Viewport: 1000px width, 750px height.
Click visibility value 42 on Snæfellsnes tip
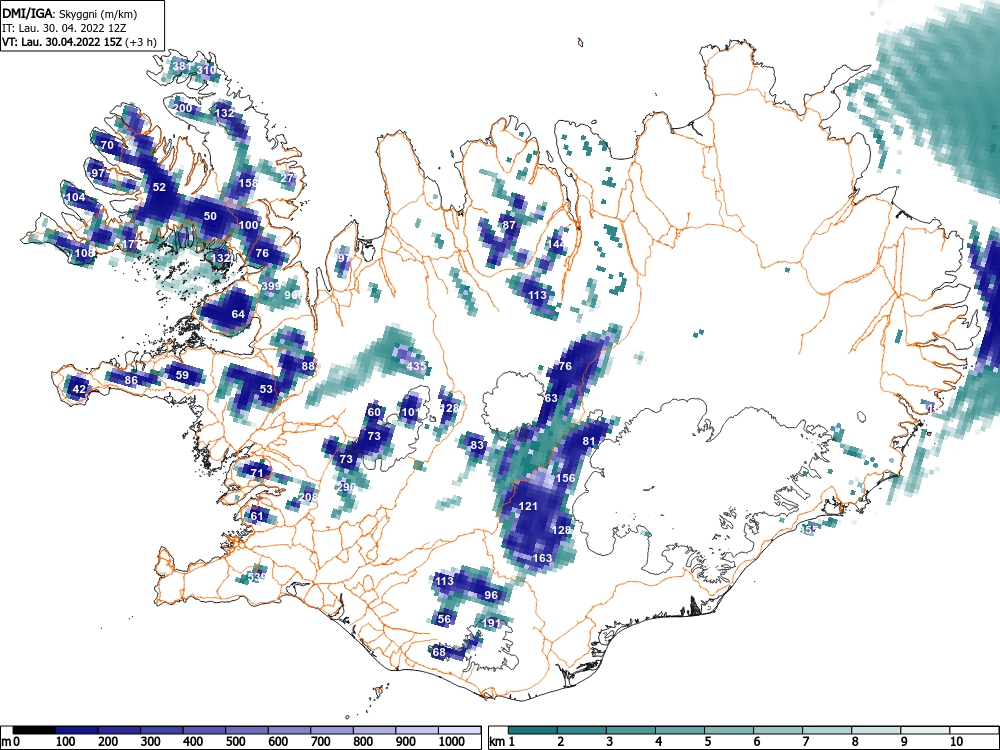tap(79, 389)
